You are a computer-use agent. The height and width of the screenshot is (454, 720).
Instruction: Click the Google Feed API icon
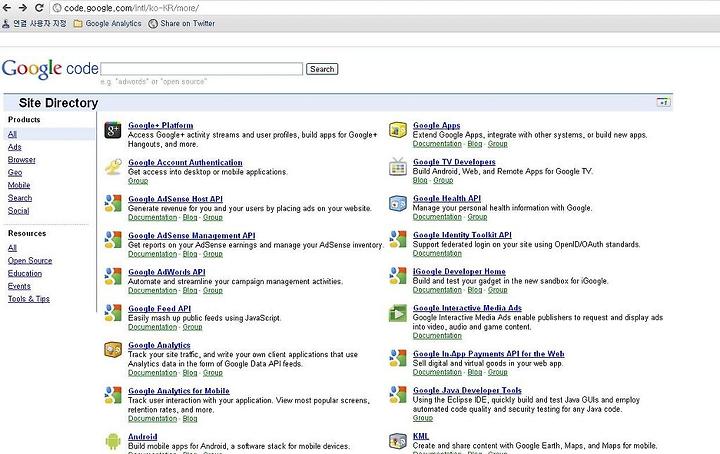tap(113, 313)
